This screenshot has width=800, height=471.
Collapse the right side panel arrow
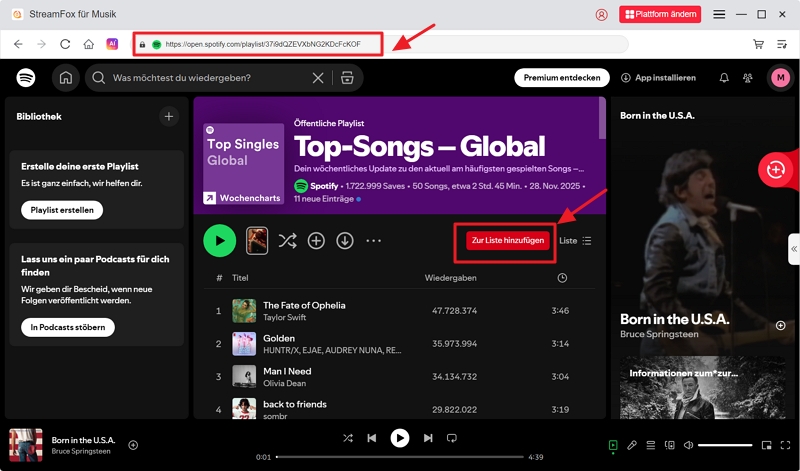click(794, 249)
